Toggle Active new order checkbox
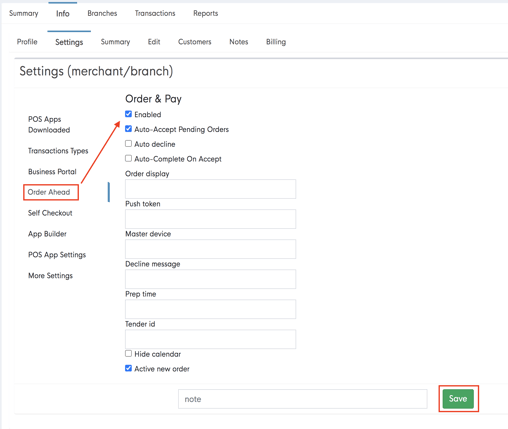 coord(128,368)
